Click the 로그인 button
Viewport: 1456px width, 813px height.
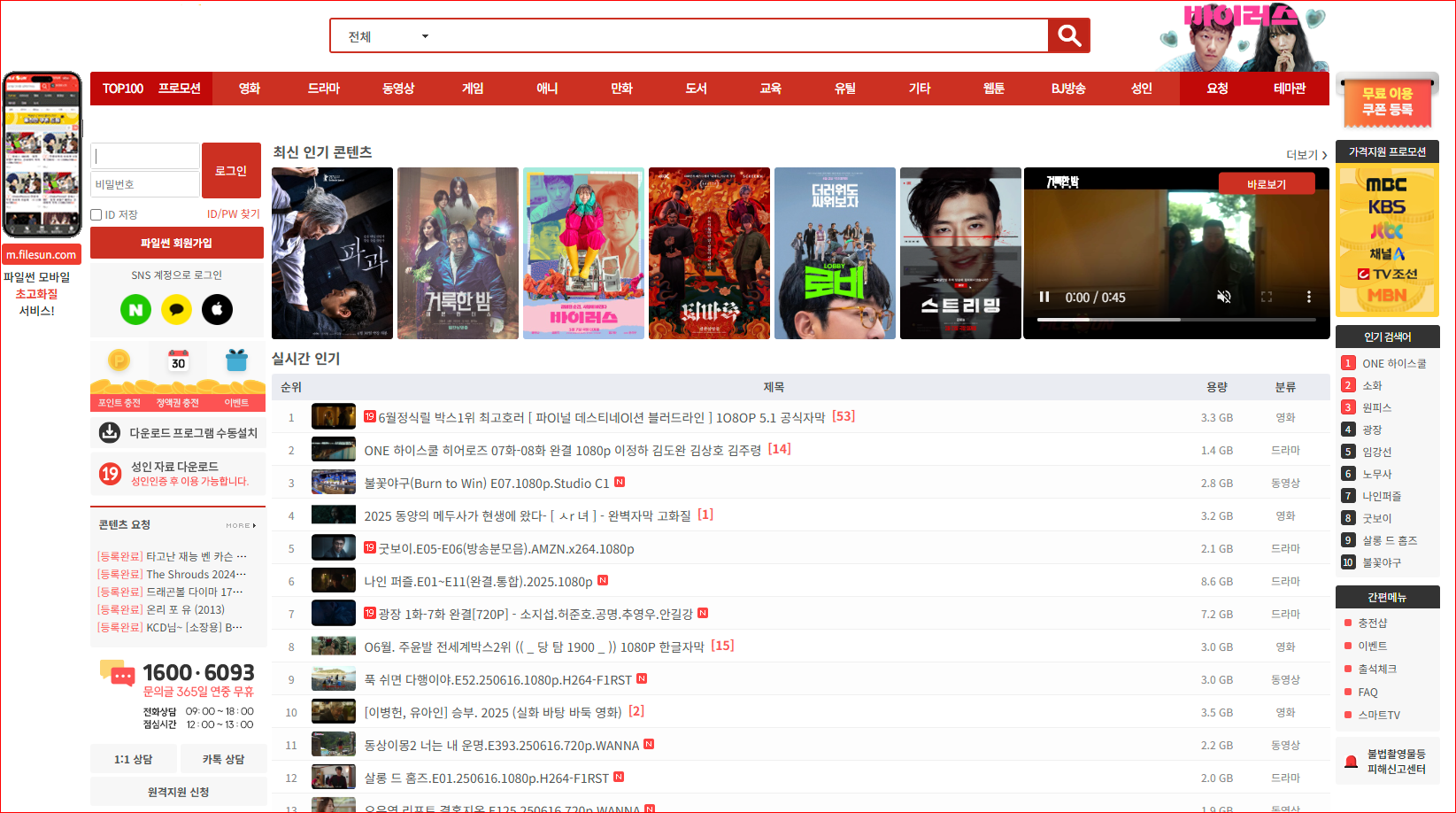click(231, 170)
